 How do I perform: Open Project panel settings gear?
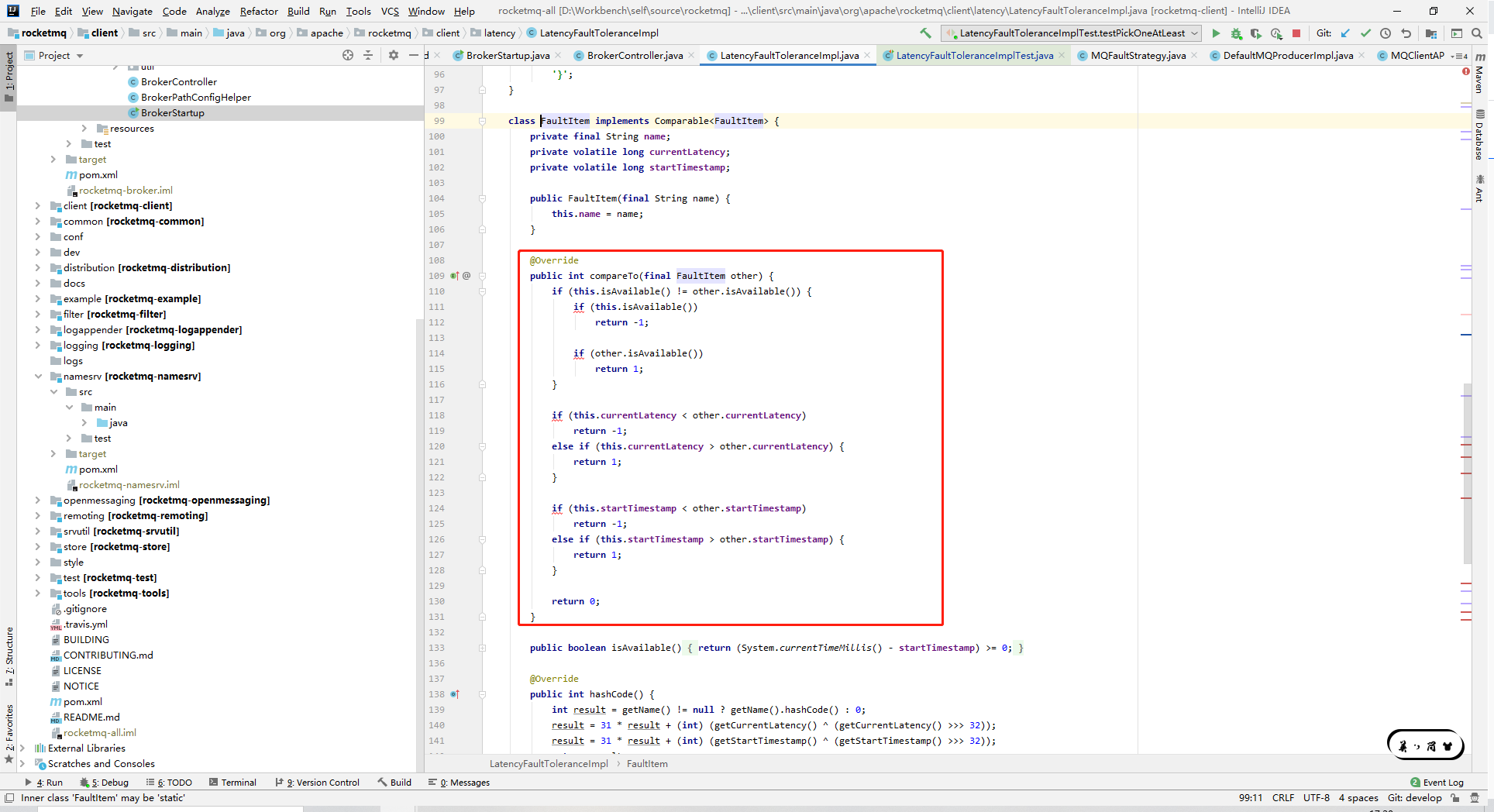click(x=394, y=55)
